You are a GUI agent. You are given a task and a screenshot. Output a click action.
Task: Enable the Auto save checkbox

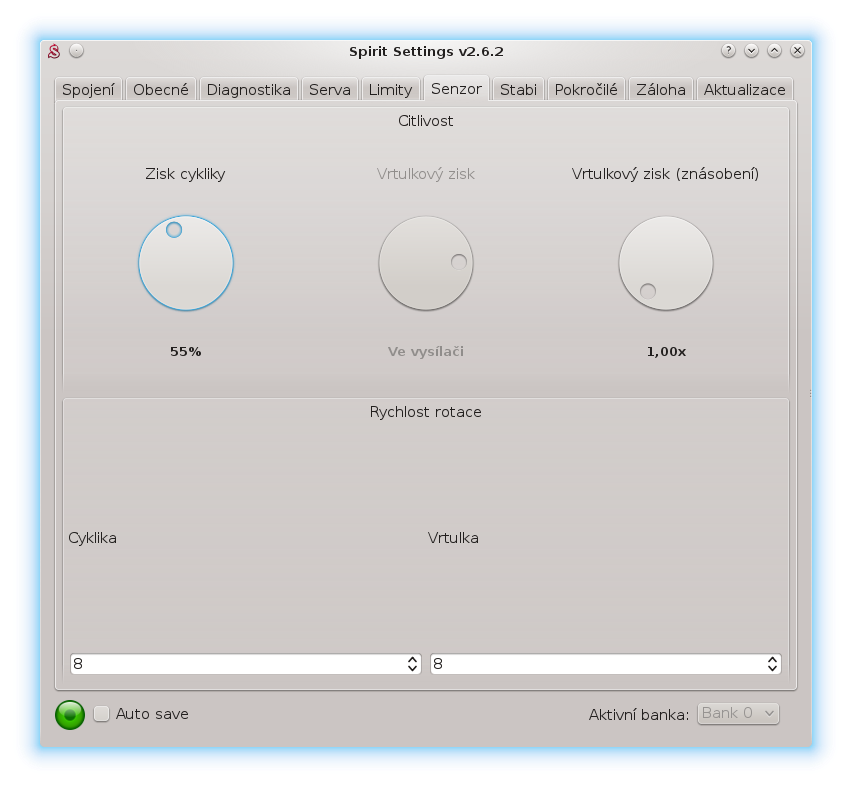coord(102,714)
